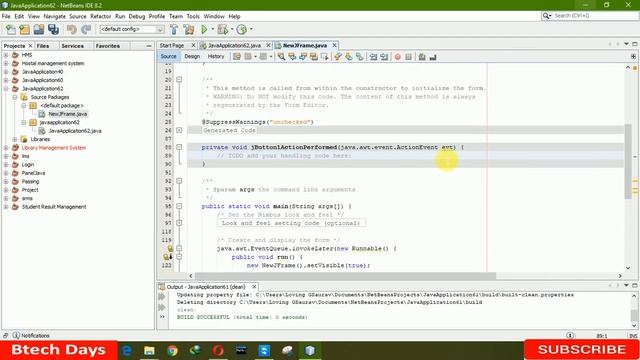Click the Clean and Build icon

tap(189, 29)
